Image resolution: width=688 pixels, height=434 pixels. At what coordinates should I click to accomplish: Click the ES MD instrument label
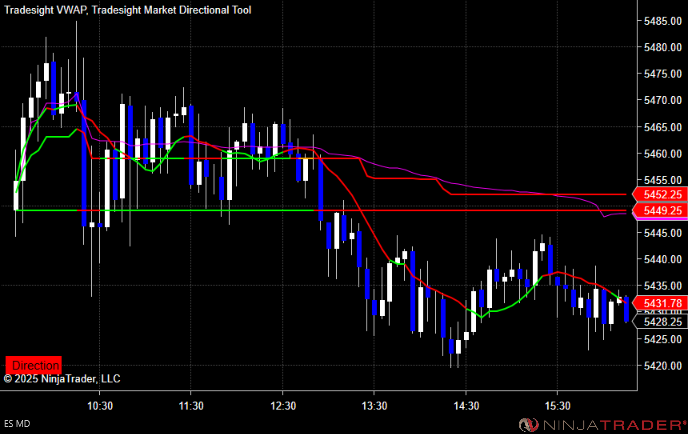(17, 424)
